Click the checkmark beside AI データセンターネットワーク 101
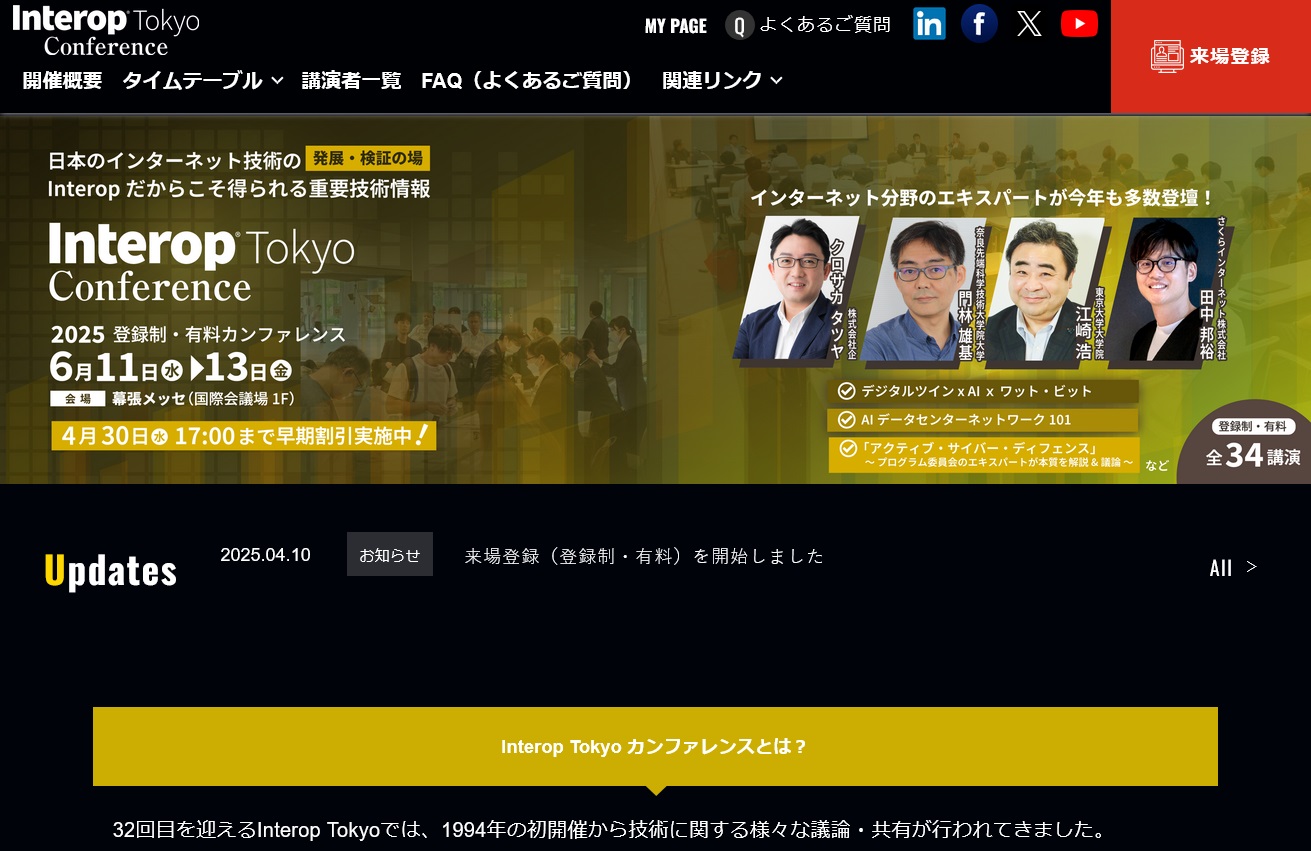Screen dimensions: 1311x851 (846, 420)
